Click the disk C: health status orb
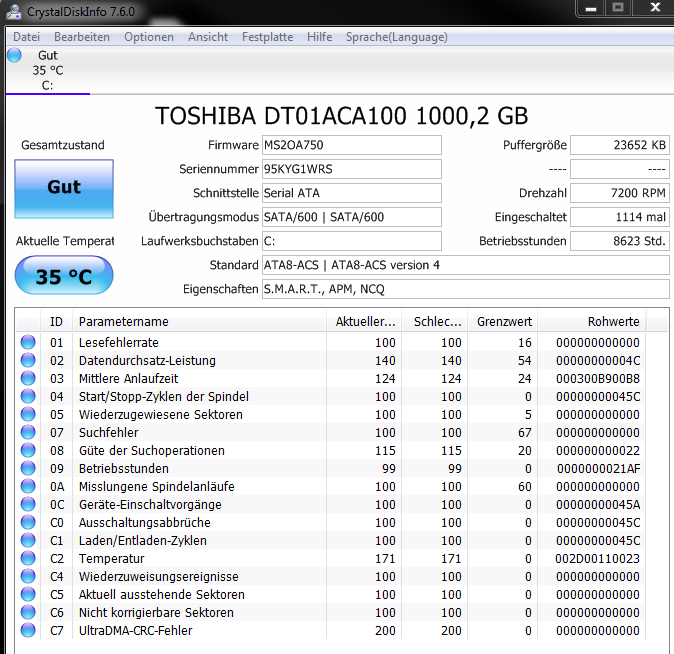This screenshot has width=674, height=654. click(14, 55)
